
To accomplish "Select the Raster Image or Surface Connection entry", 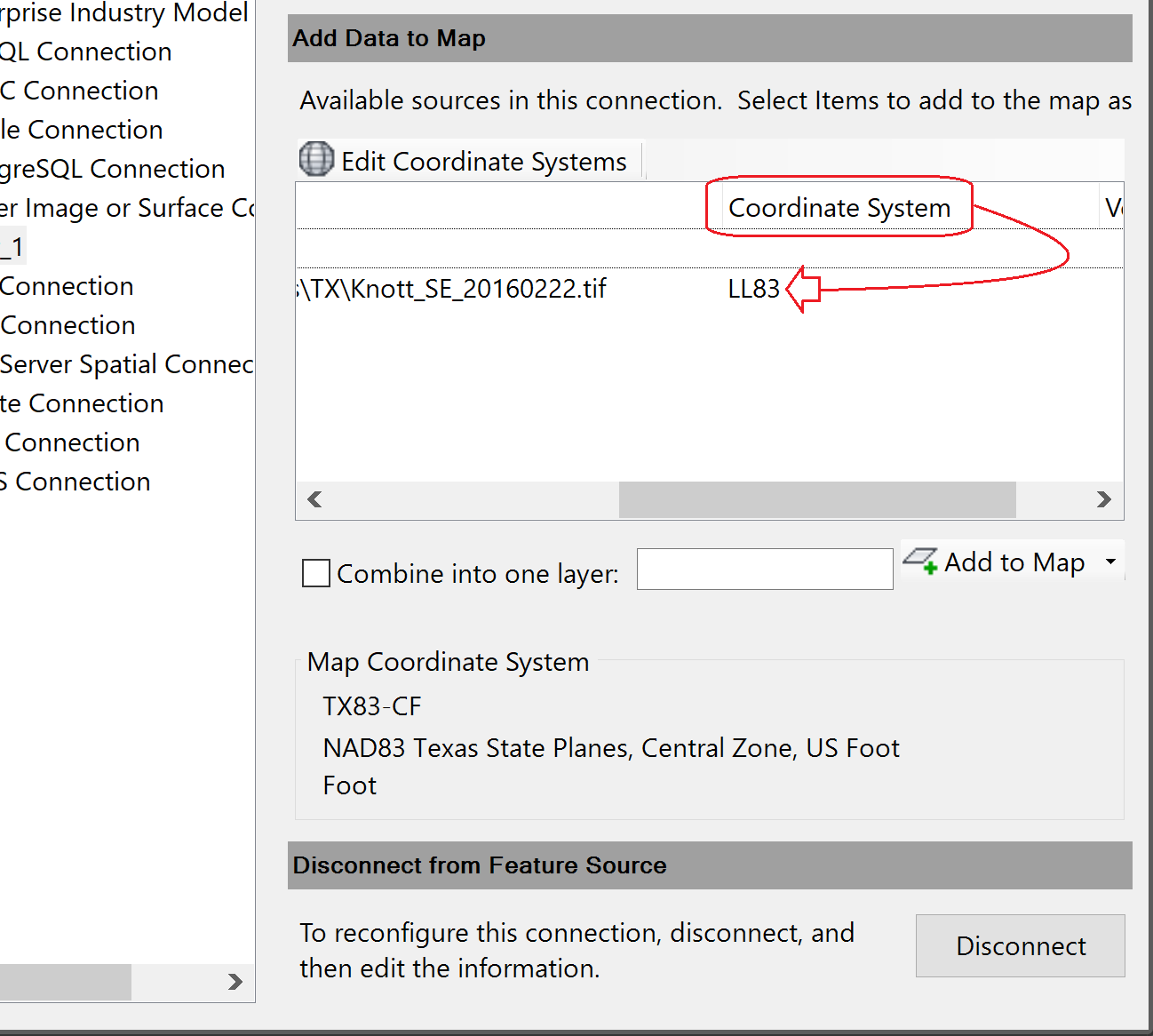I will (124, 207).
